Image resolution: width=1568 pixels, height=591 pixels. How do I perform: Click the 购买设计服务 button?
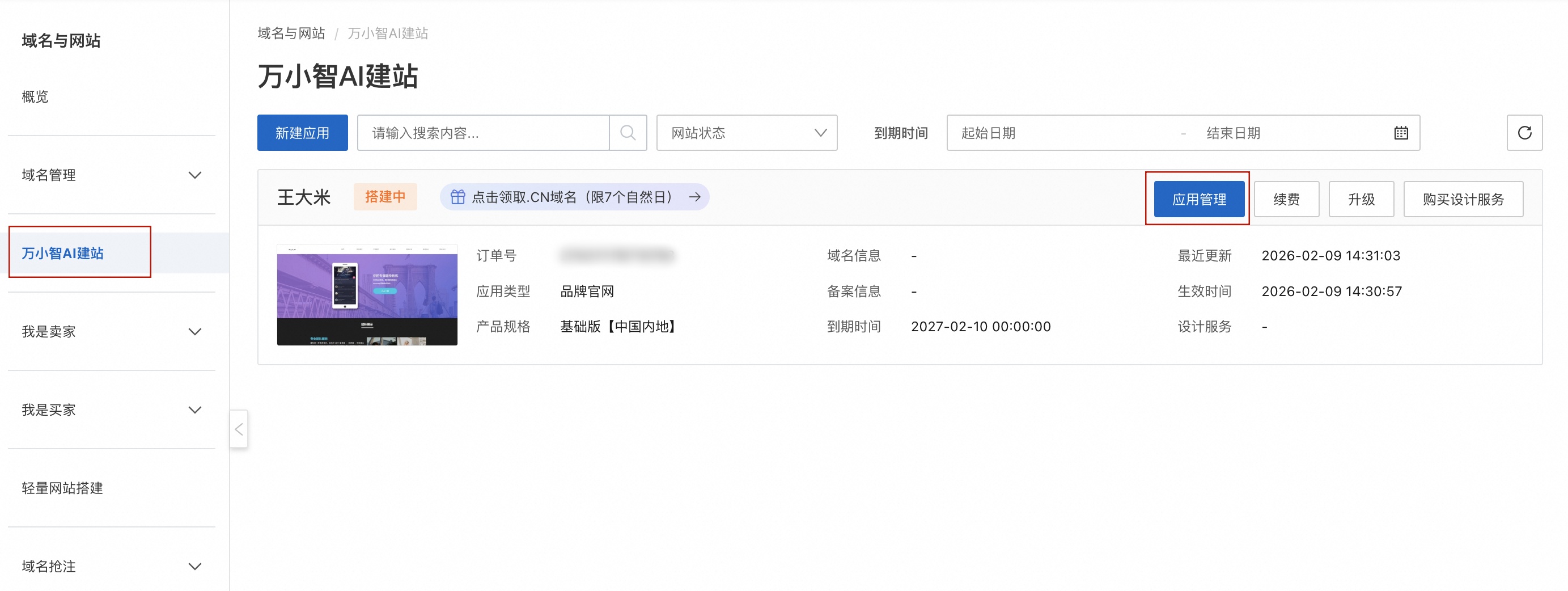(x=1463, y=199)
